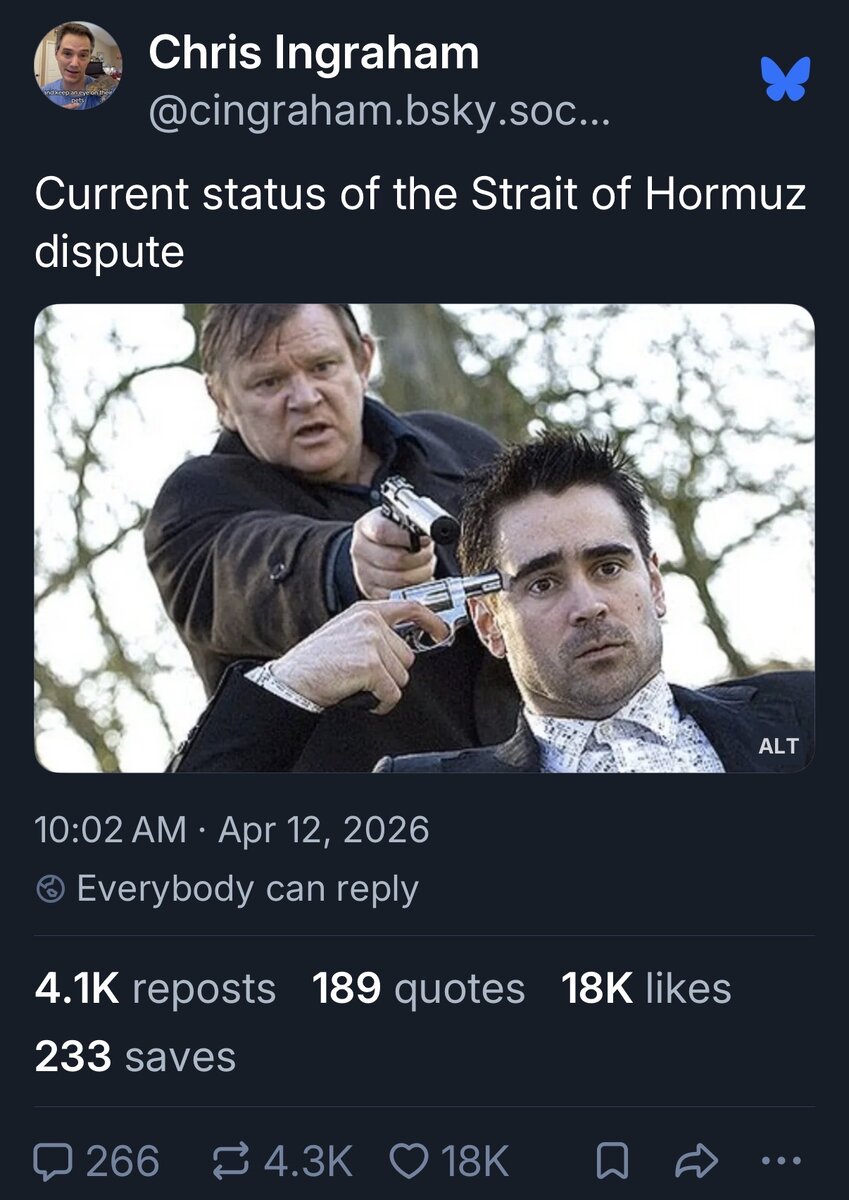
Task: Click the reply speech bubble icon
Action: pos(54,1161)
